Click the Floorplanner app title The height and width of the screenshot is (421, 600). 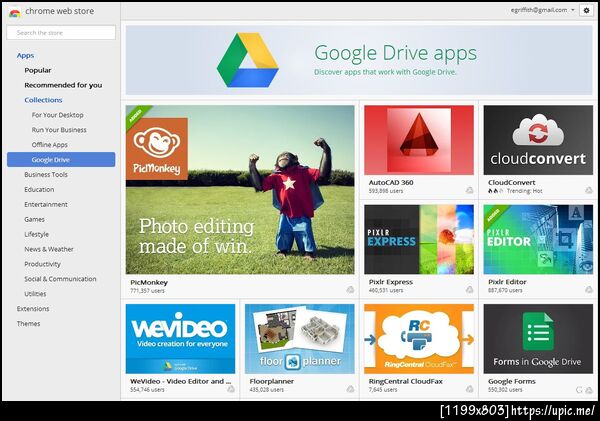click(x=272, y=382)
